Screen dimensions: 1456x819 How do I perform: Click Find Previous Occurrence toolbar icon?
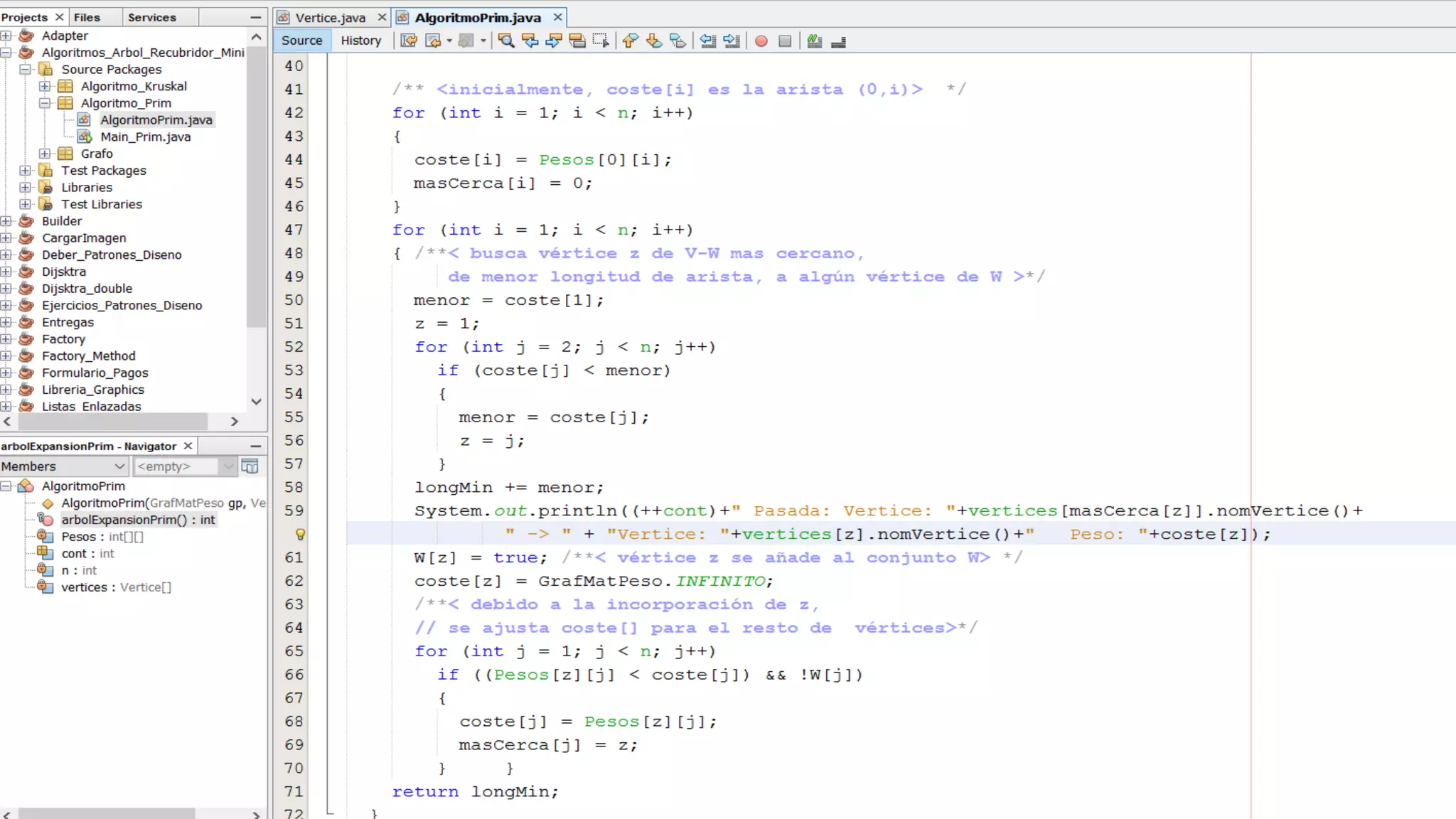[x=530, y=41]
